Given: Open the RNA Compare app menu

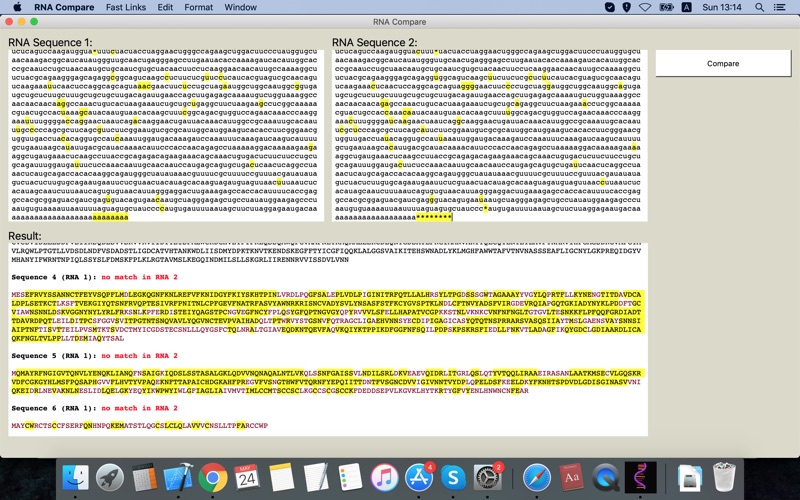Looking at the screenshot, I should click(64, 7).
